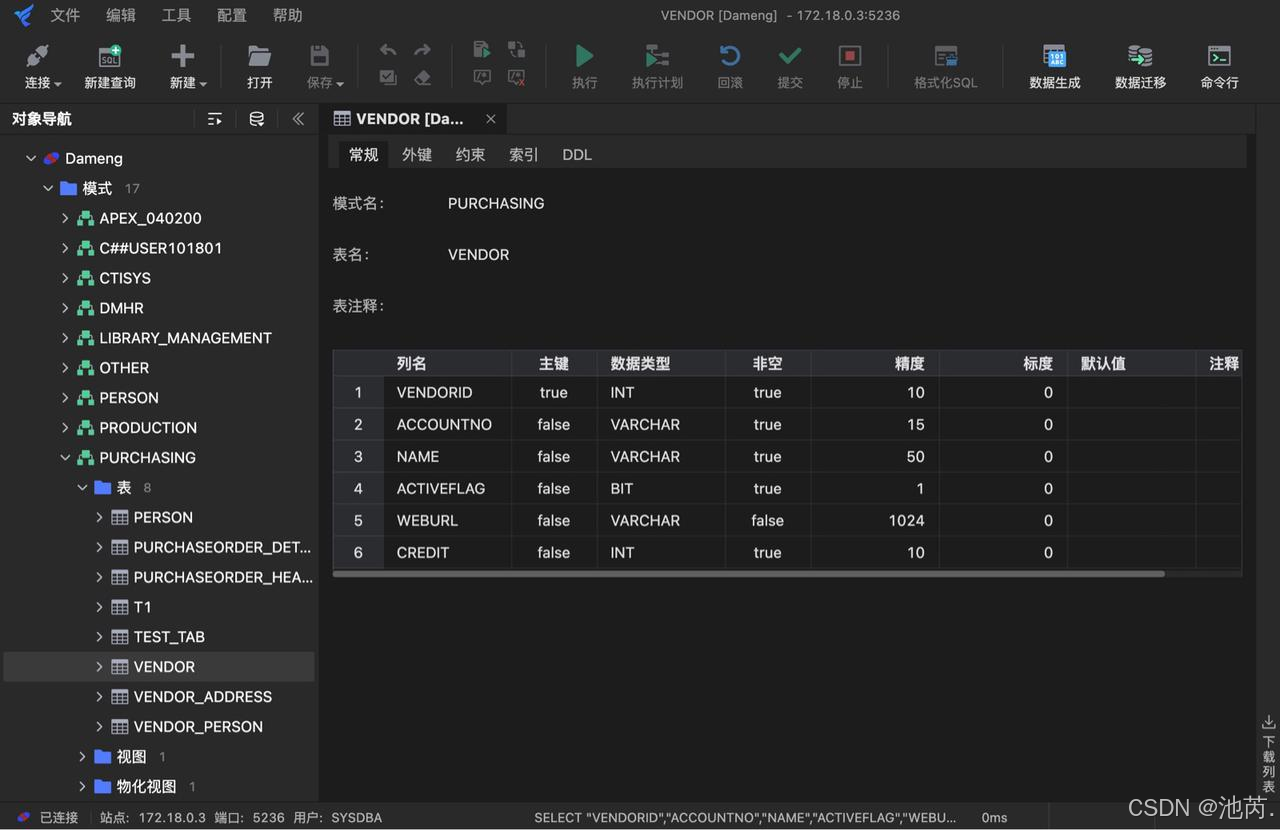Expand the VENDOR_ADDRESS table node
The width and height of the screenshot is (1280, 830).
pyautogui.click(x=98, y=697)
